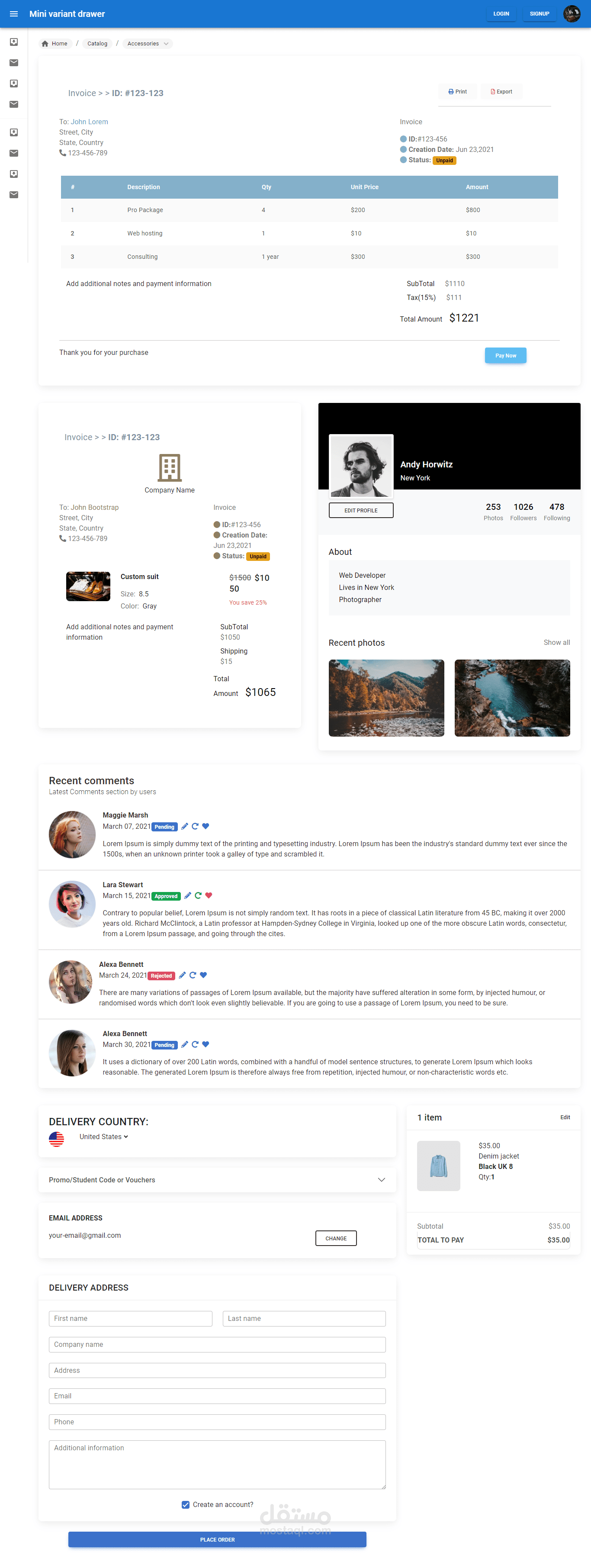The image size is (591, 1568).
Task: Toggle the Create an account checkbox
Action: (186, 1504)
